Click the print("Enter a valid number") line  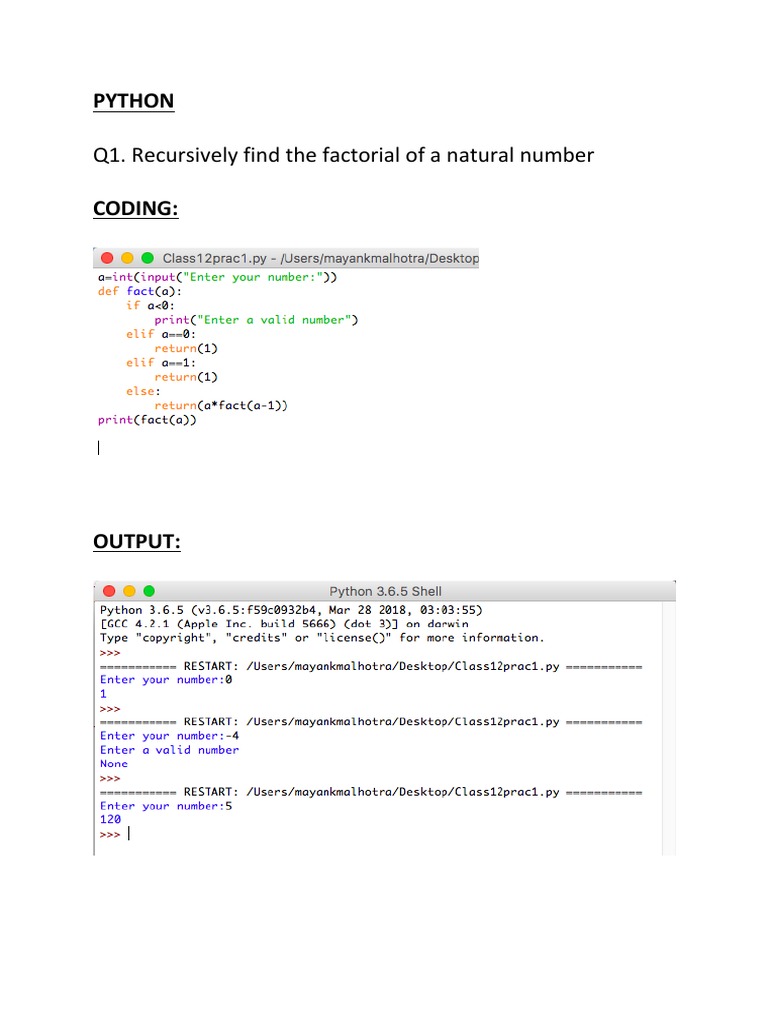(x=256, y=320)
